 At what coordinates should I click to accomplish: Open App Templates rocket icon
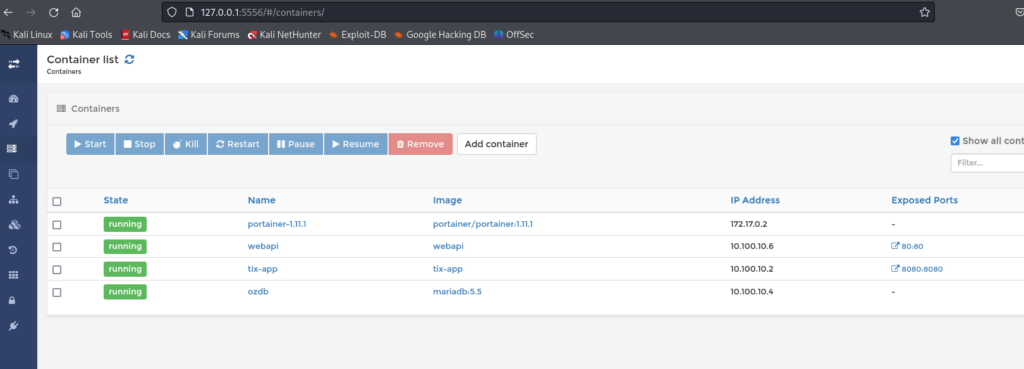coord(13,124)
